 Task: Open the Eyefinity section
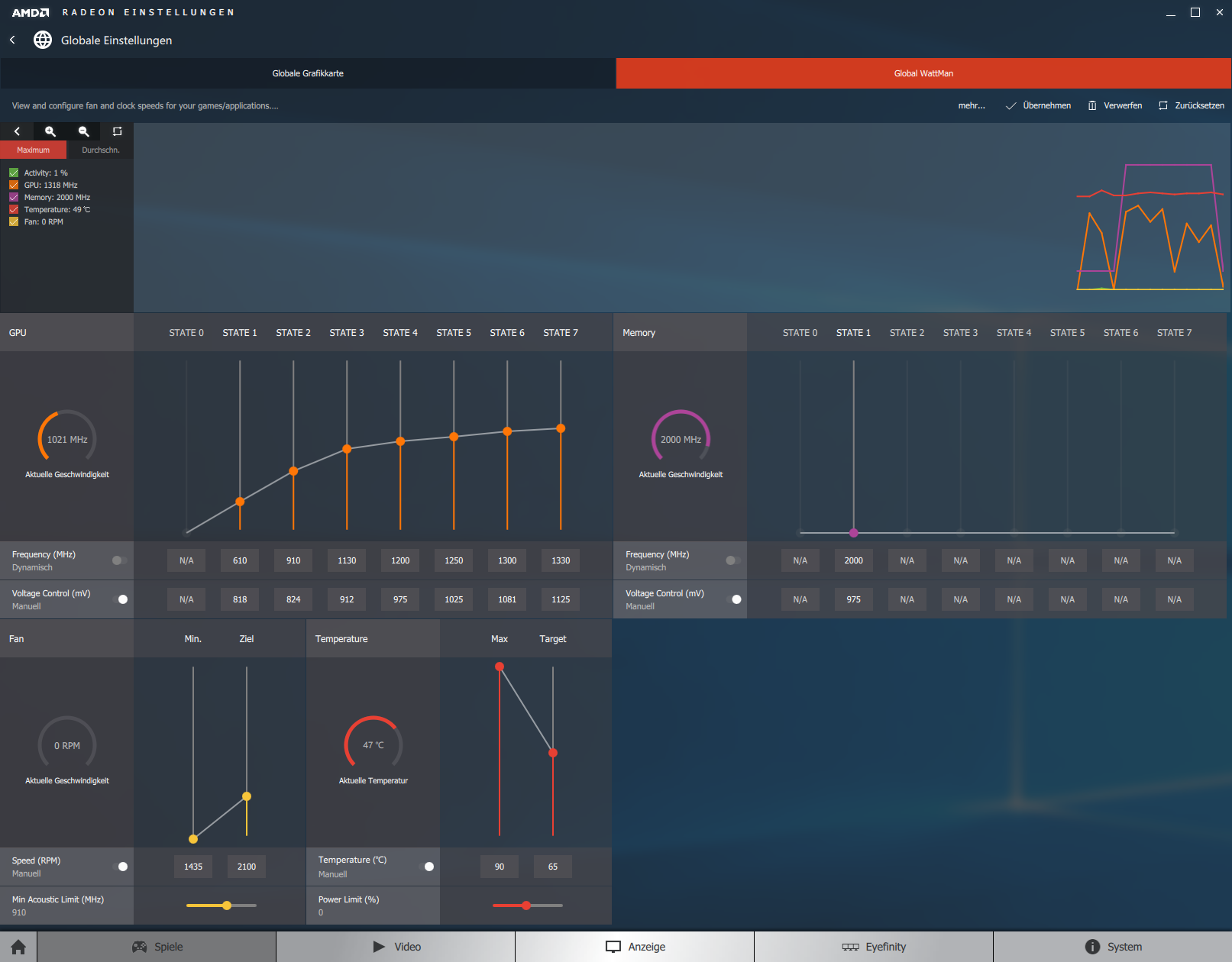coord(874,947)
